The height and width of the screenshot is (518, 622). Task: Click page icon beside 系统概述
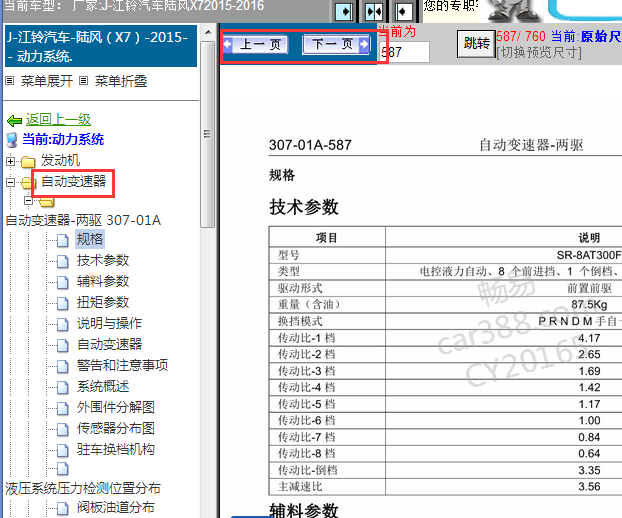pyautogui.click(x=62, y=387)
